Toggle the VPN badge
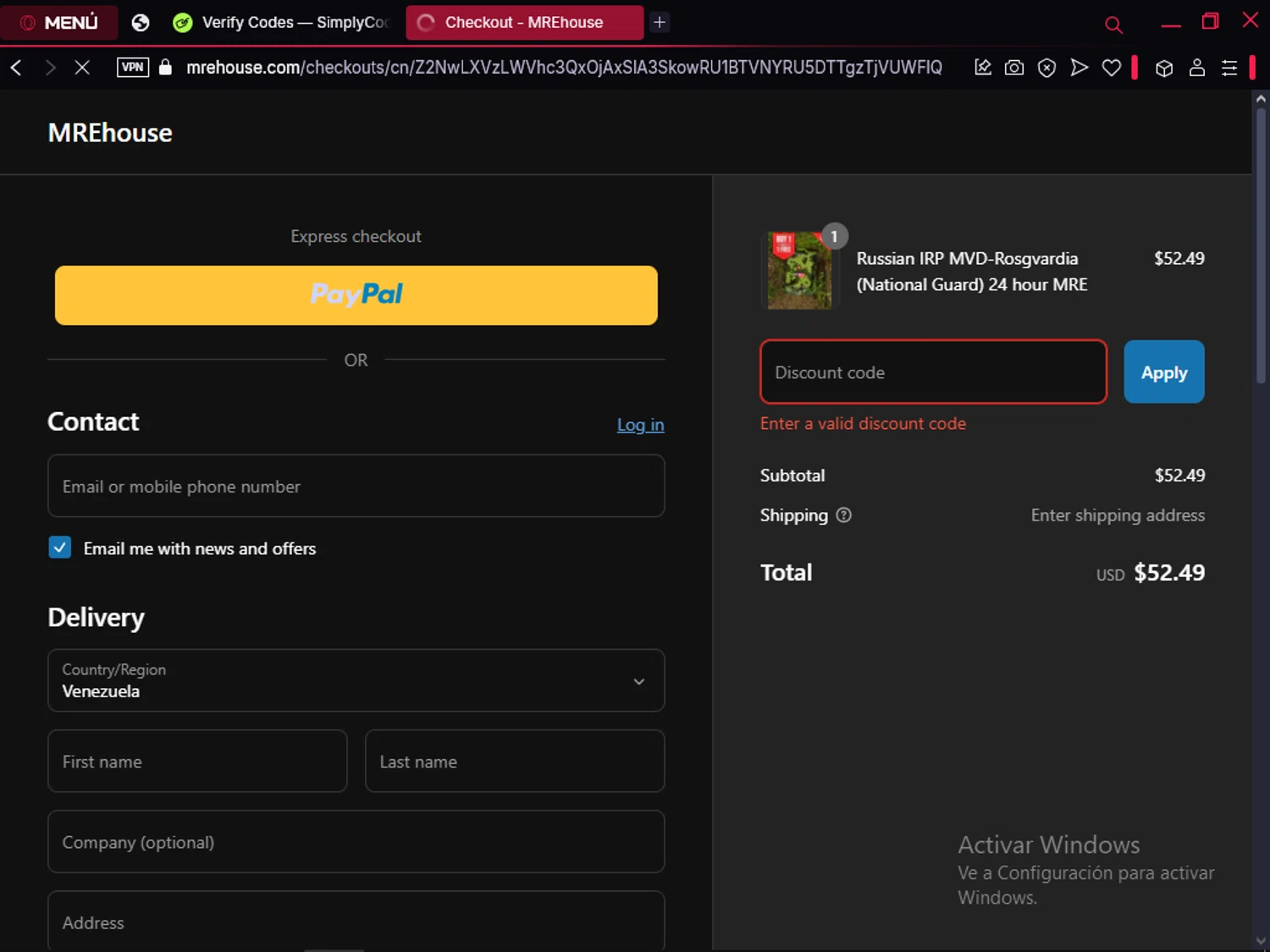This screenshot has width=1270, height=952. (133, 68)
